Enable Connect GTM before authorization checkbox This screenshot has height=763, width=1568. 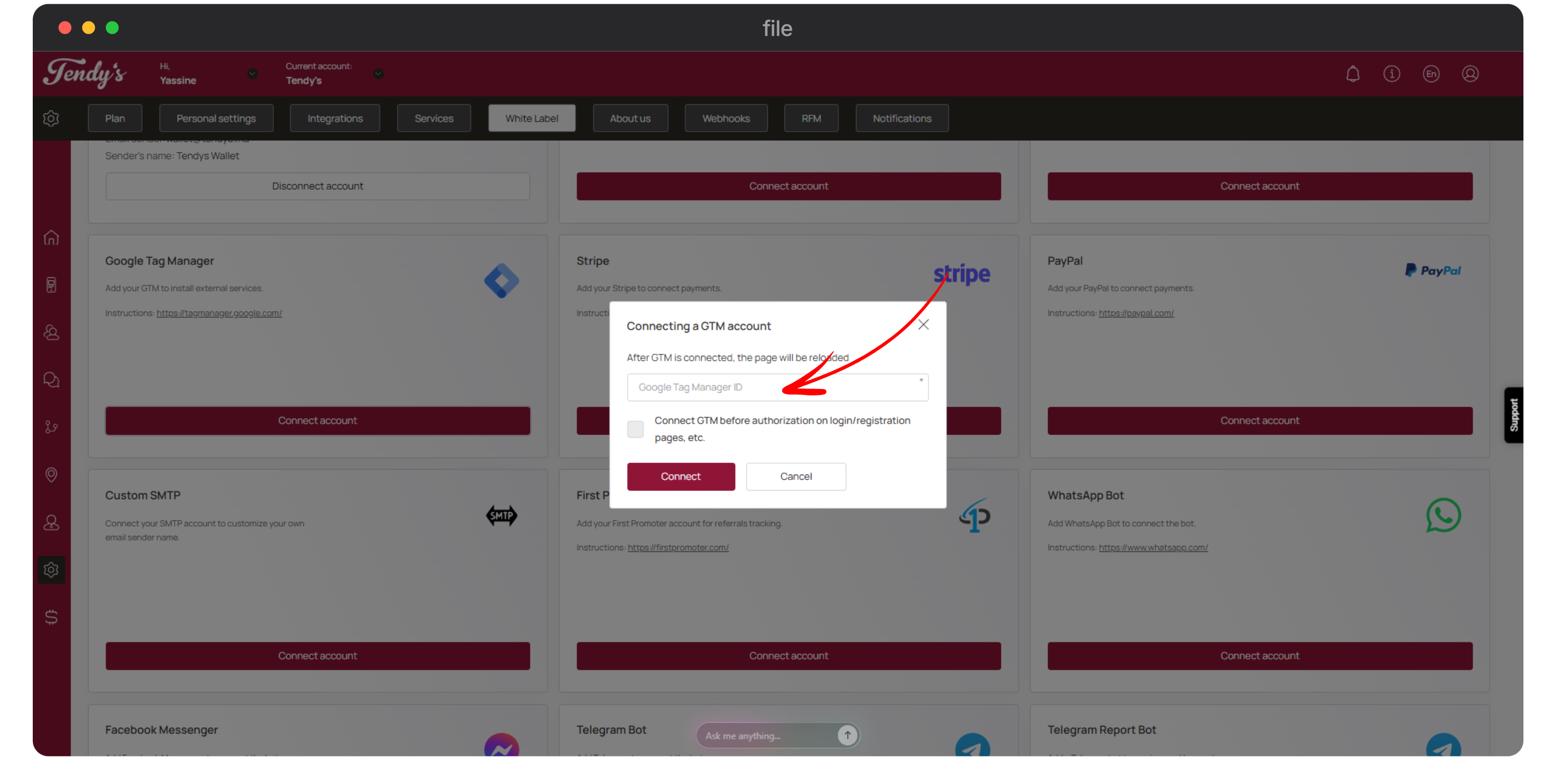click(635, 429)
